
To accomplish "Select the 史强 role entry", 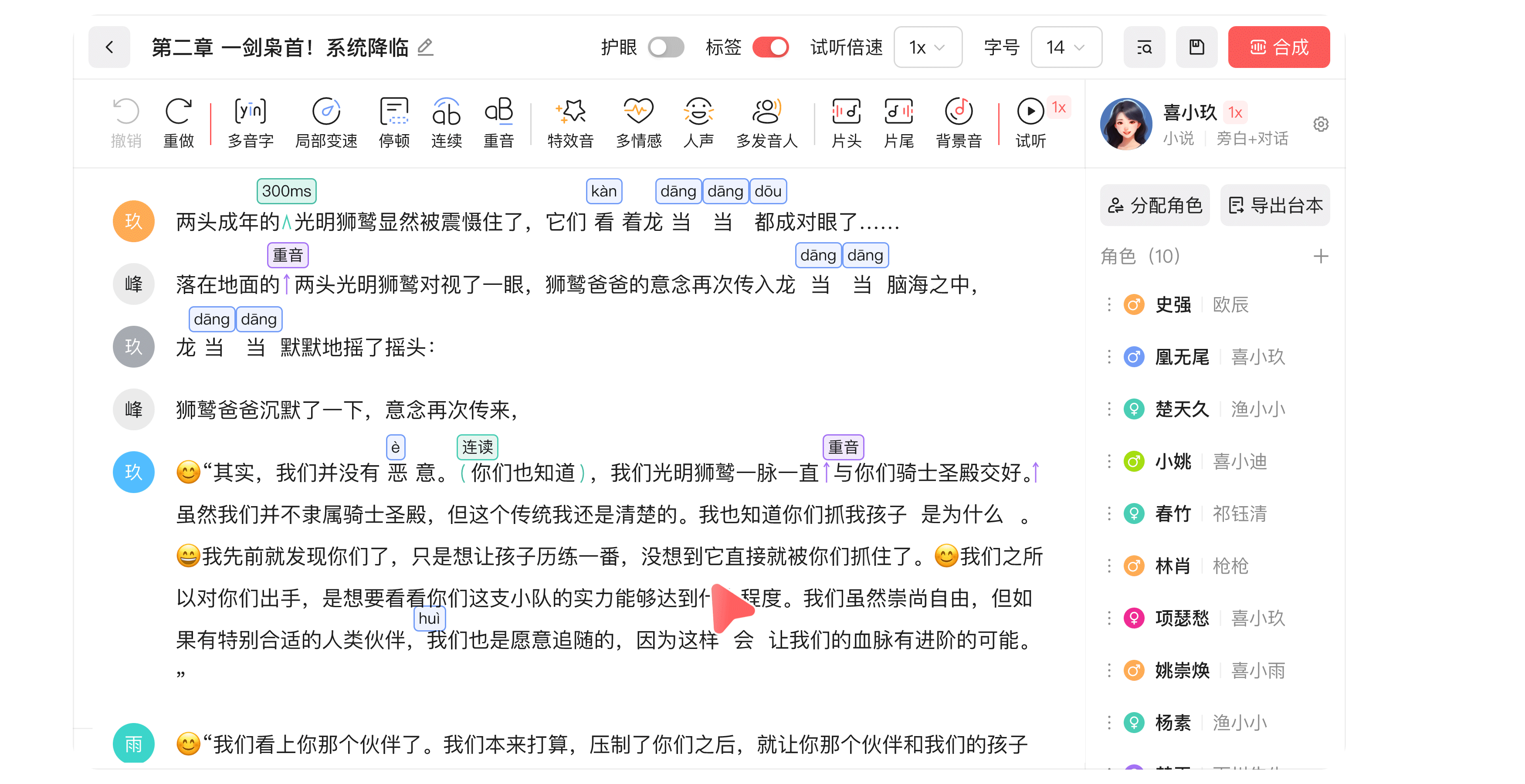I will (x=1173, y=305).
